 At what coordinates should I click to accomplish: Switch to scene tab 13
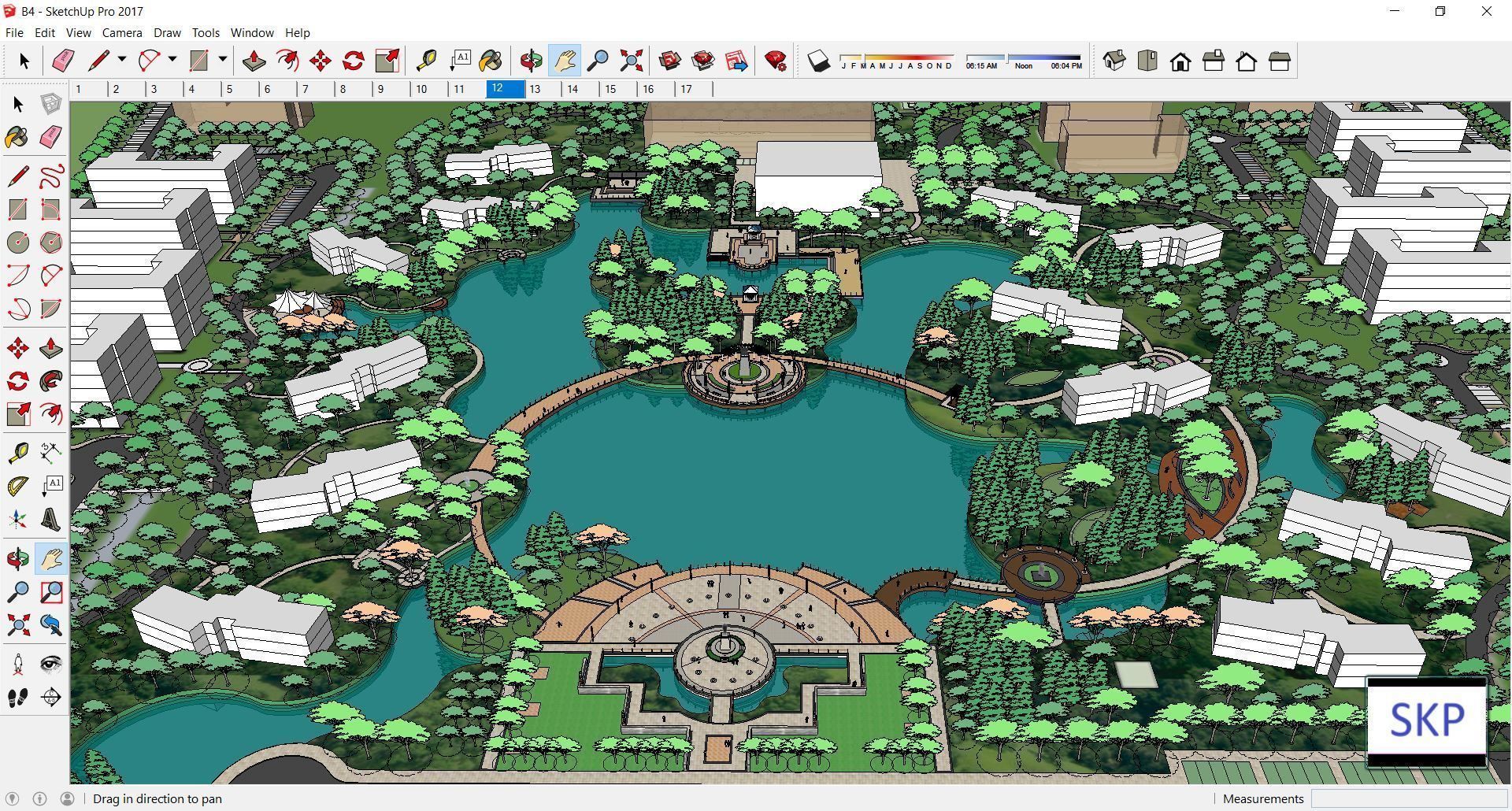coord(543,89)
